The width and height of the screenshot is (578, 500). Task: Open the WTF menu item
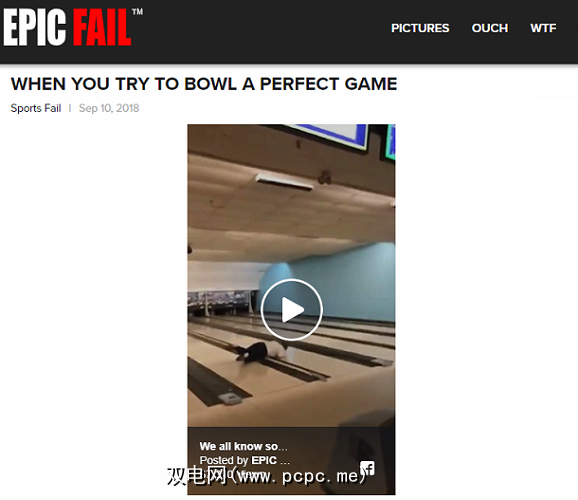pyautogui.click(x=543, y=28)
